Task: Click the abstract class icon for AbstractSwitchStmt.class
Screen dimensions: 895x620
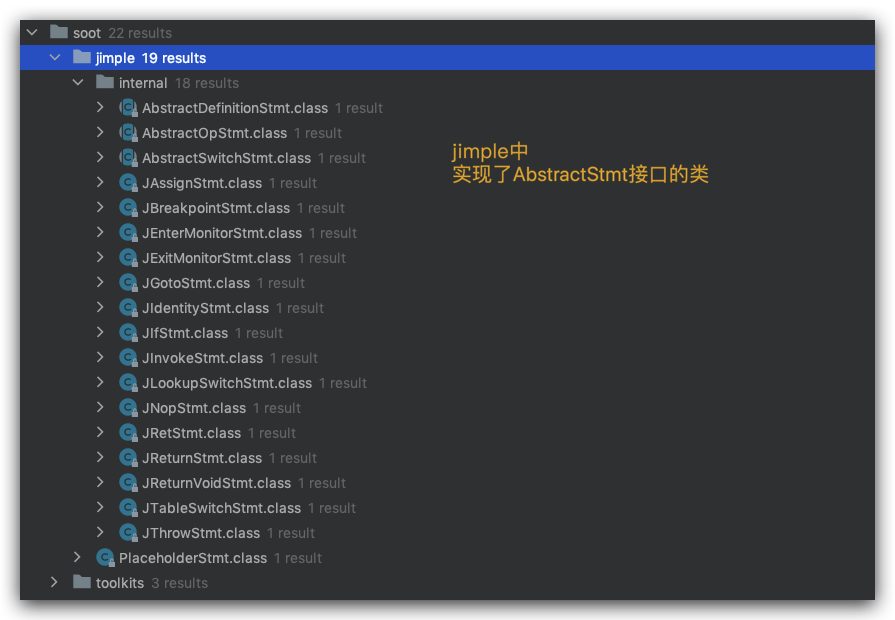Action: pos(127,158)
